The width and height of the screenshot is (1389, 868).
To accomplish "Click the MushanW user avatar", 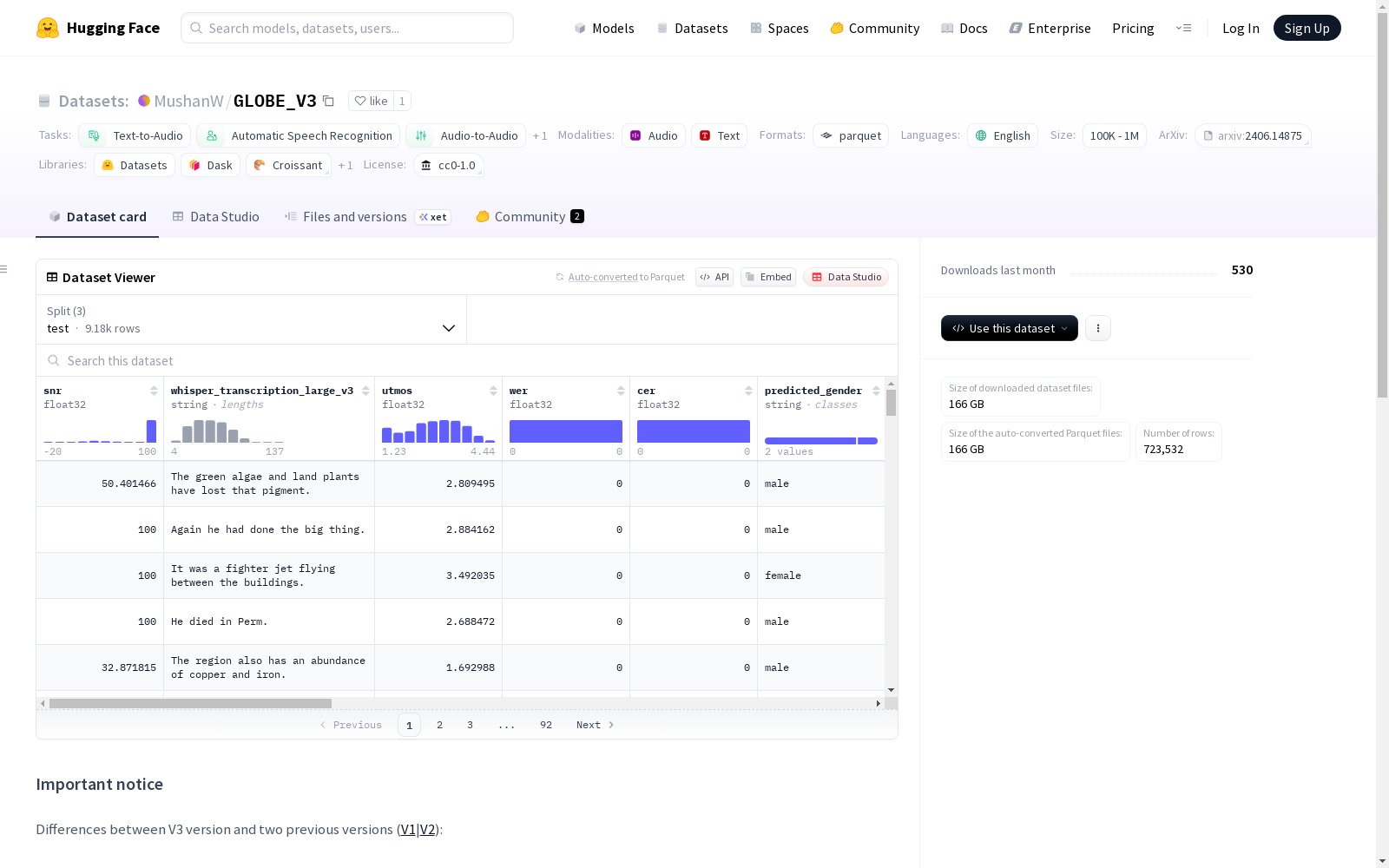I will tap(144, 101).
